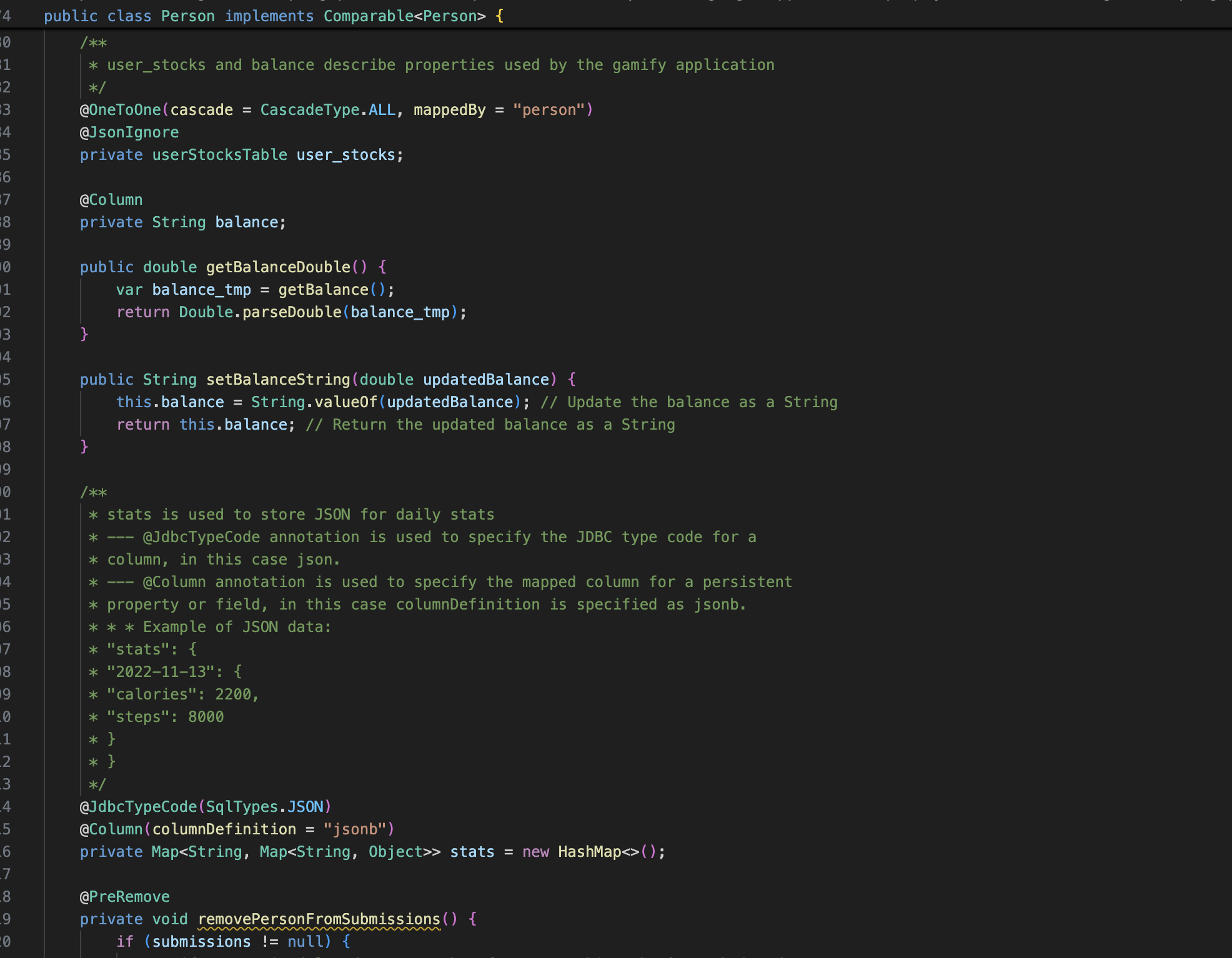Screen dimensions: 1232x958
Task: Click the 'Return the updated balance' comment
Action: tap(490, 425)
